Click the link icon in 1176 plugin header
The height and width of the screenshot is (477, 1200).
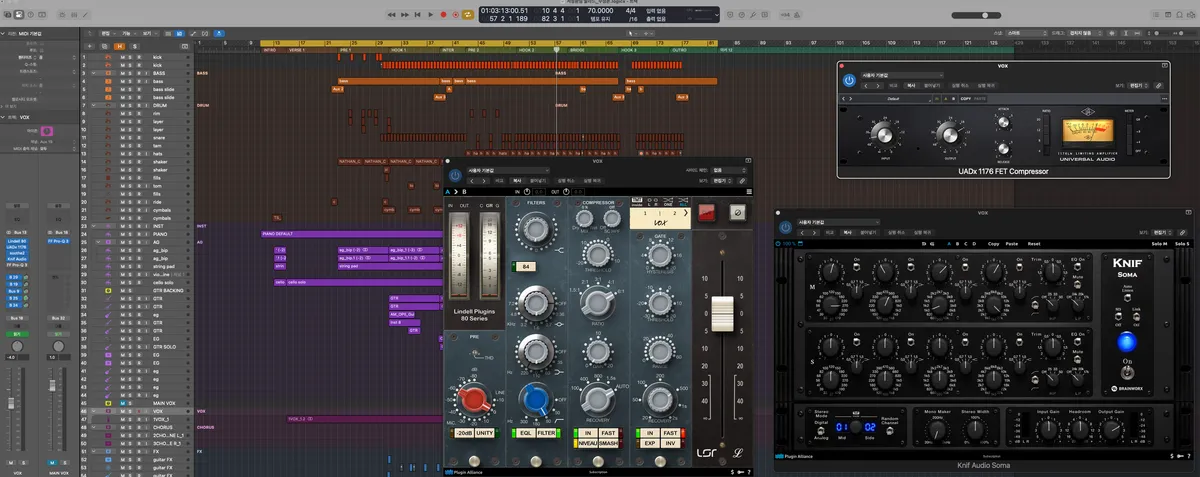pyautogui.click(x=1160, y=86)
